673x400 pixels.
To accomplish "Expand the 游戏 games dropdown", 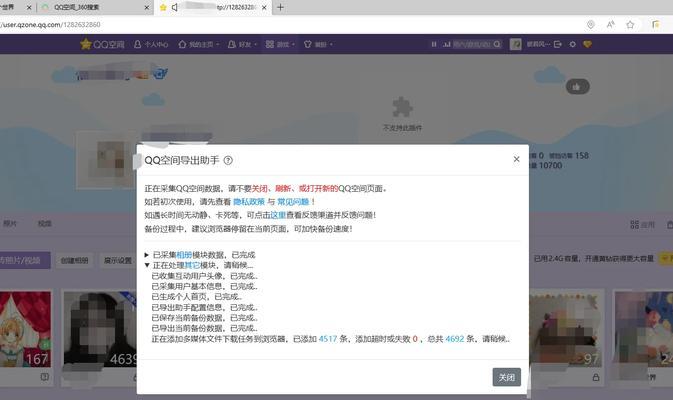I will pos(280,44).
